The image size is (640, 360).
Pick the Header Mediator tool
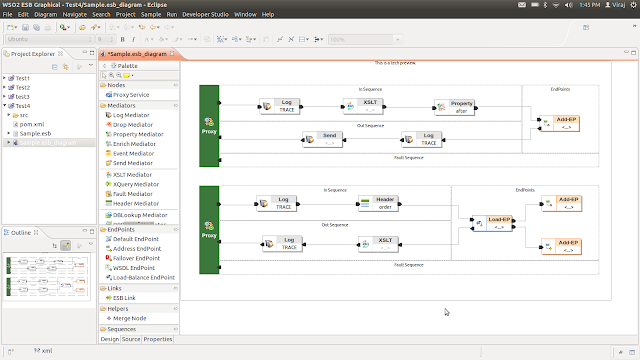(132, 203)
